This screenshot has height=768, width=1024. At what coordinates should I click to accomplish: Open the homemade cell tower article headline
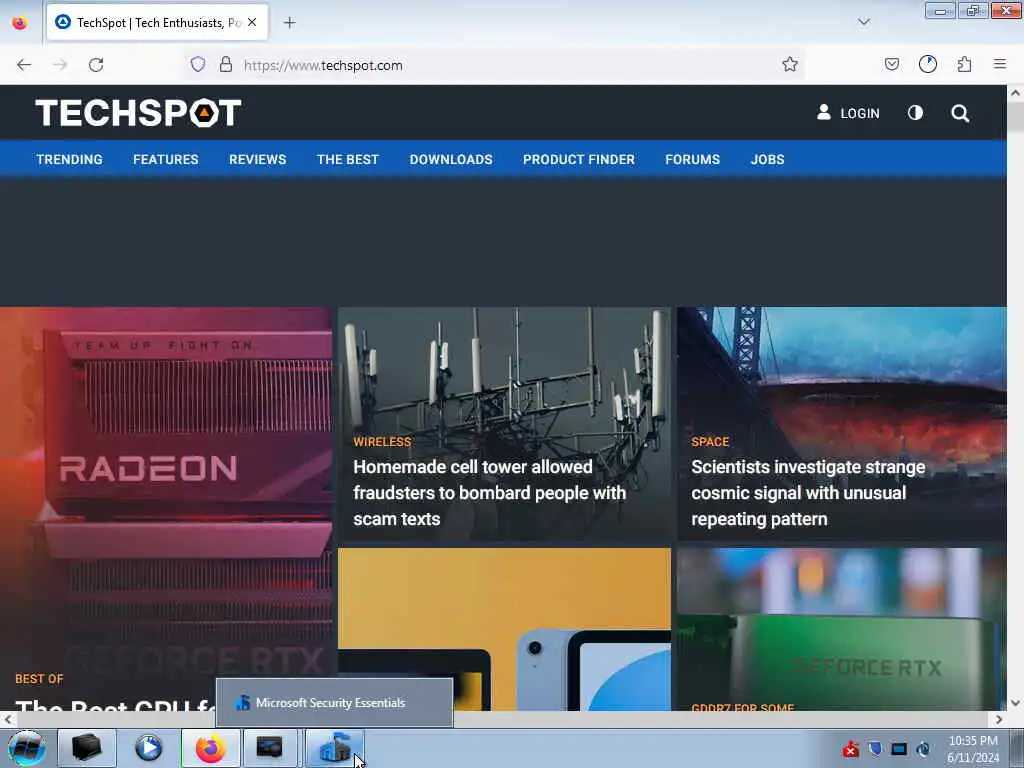pos(489,492)
